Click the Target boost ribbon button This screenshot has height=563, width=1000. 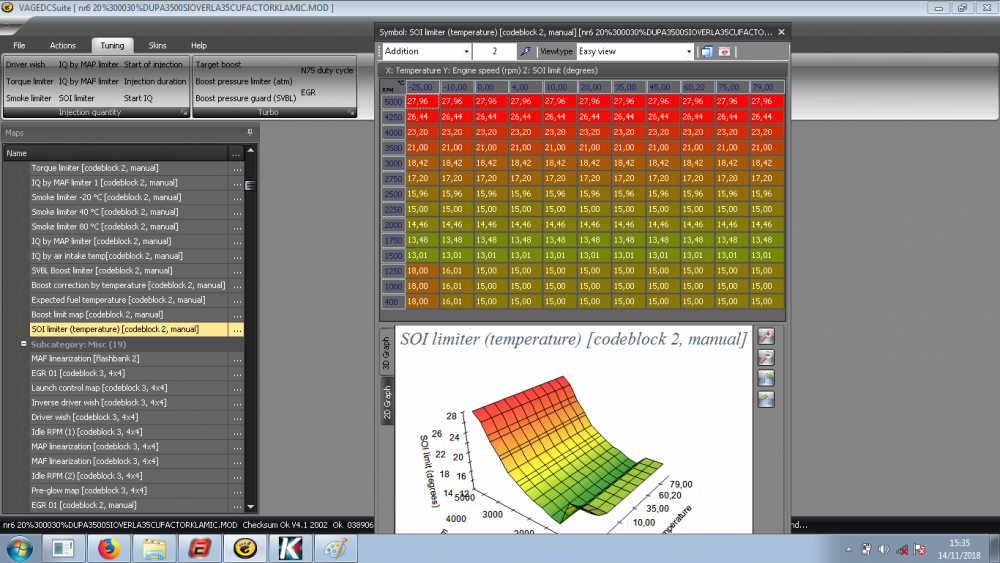pyautogui.click(x=218, y=64)
